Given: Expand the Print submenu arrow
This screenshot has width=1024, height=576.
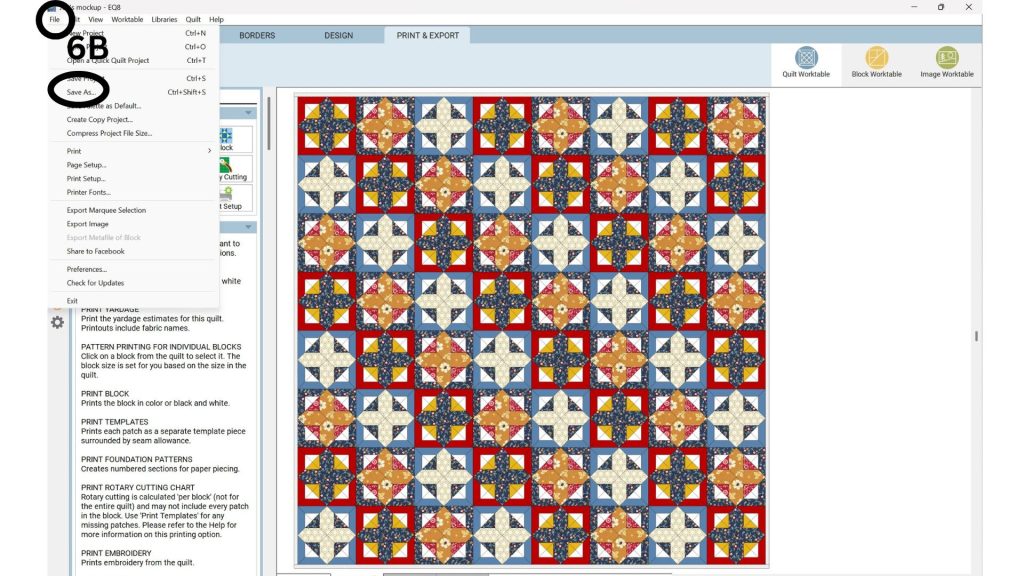Looking at the screenshot, I should coord(209,151).
